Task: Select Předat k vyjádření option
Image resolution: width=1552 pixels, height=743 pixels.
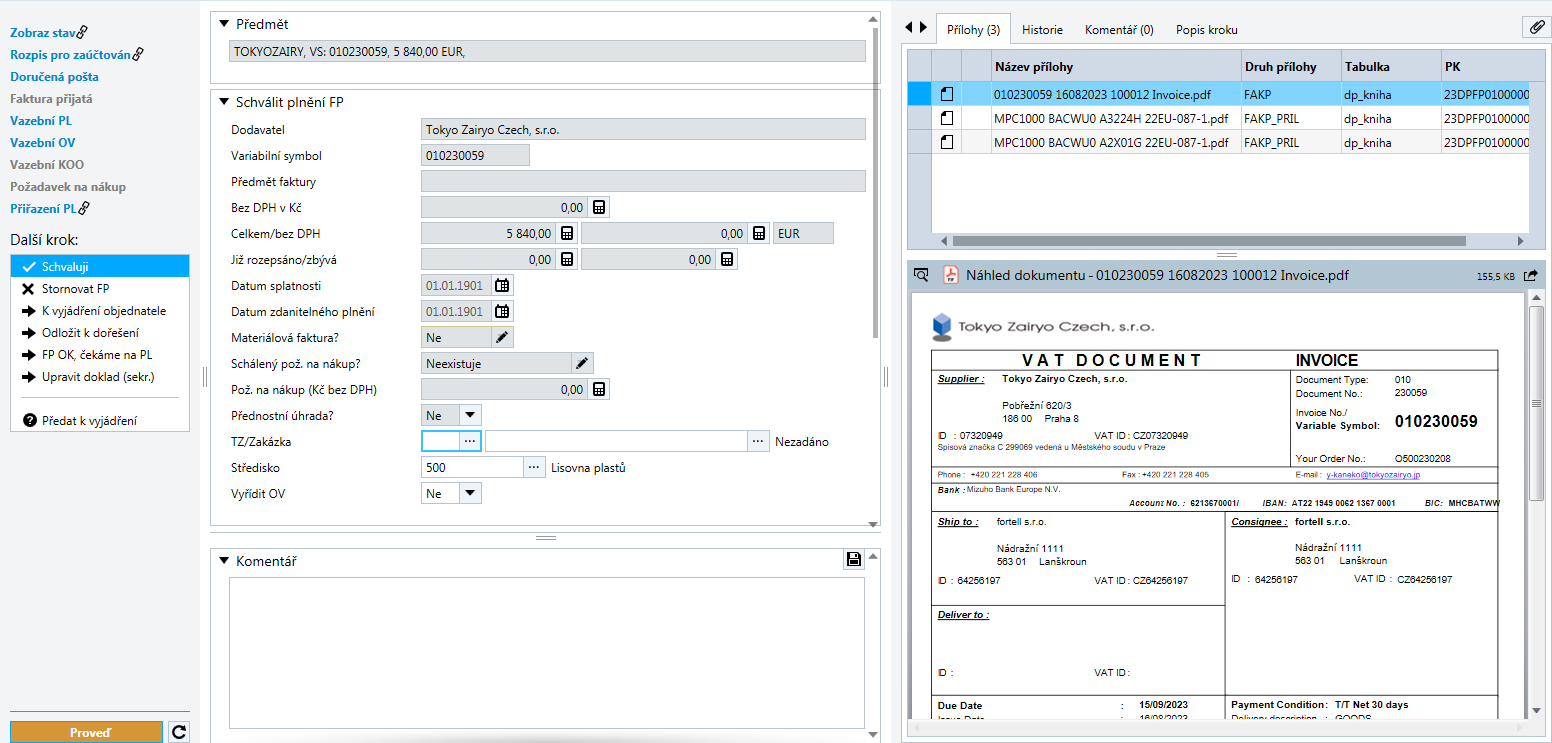Action: click(100, 421)
